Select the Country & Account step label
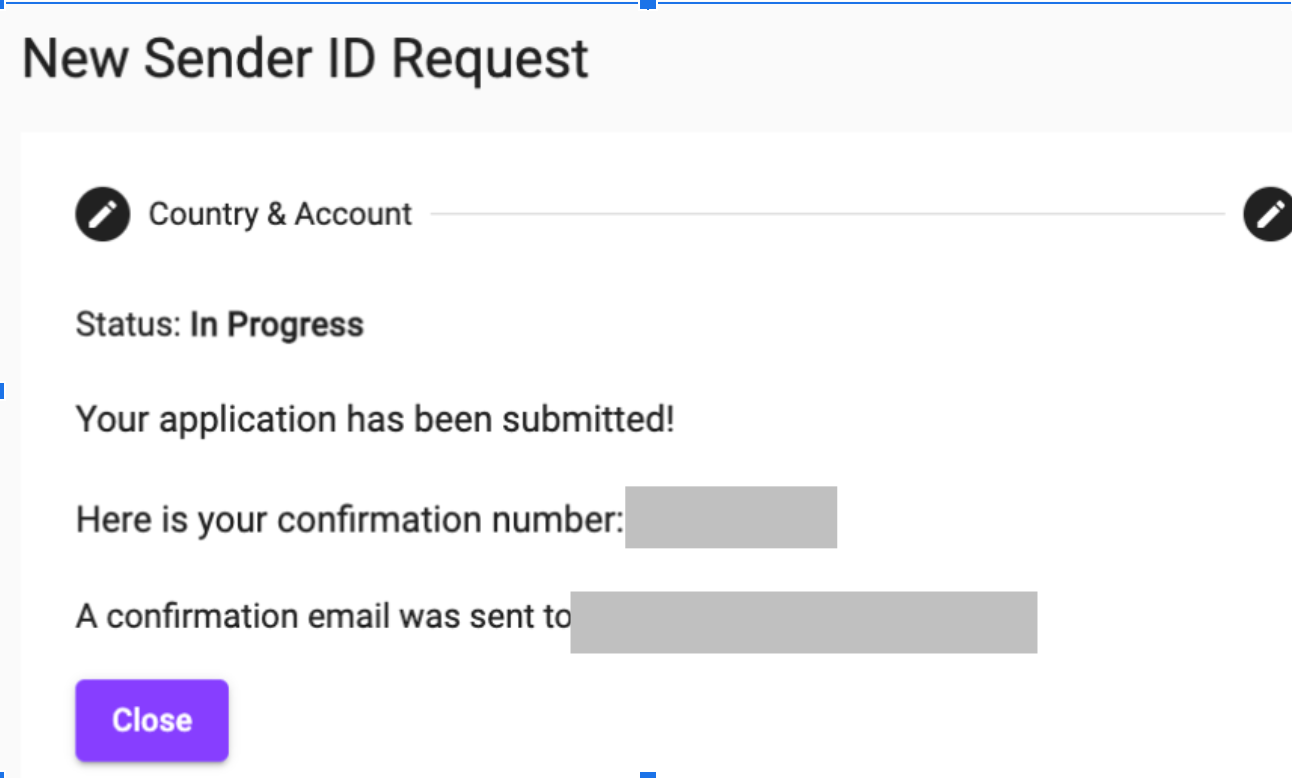1292x778 pixels. [x=280, y=214]
